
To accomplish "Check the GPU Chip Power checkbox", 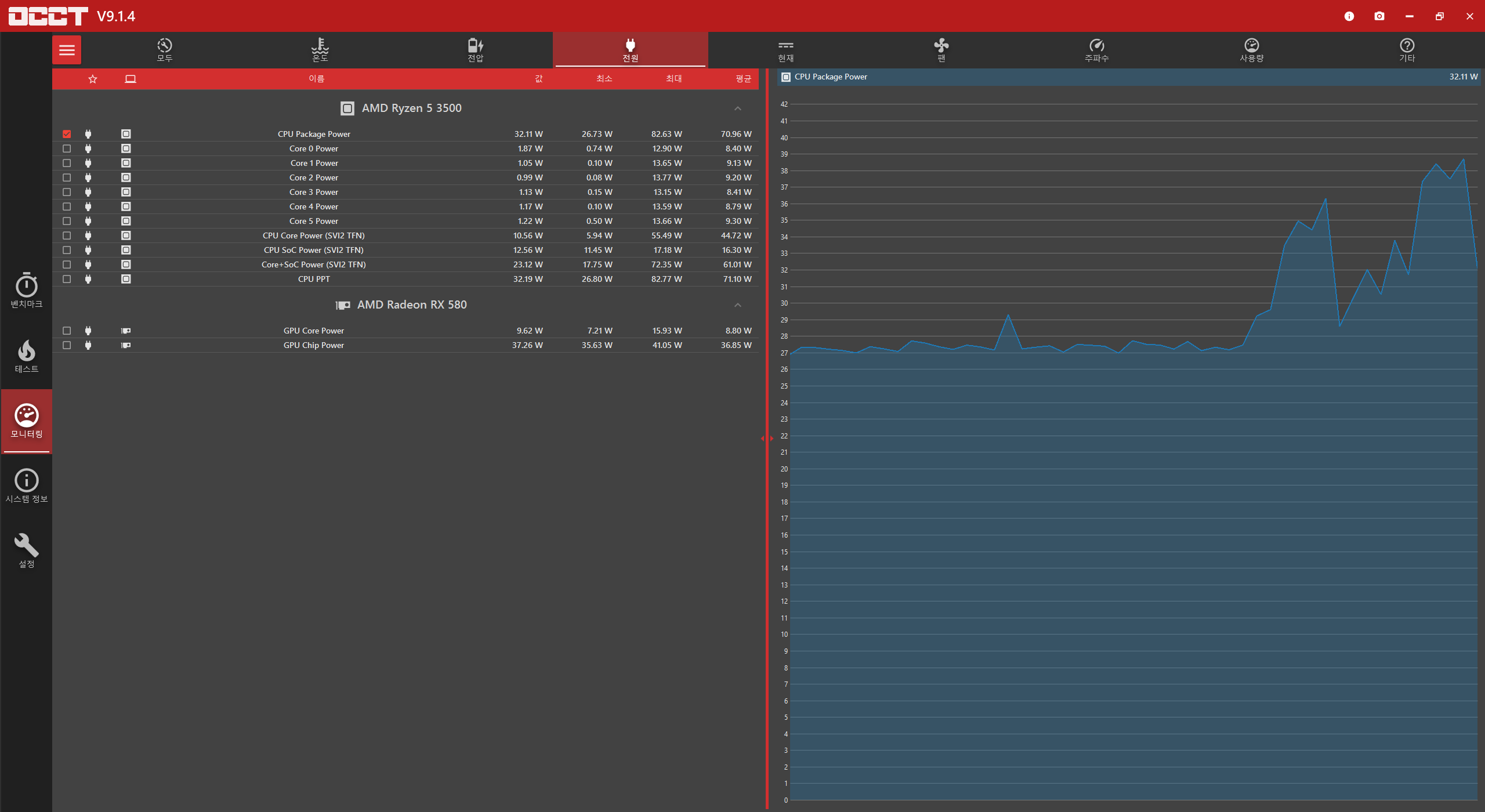I will click(67, 345).
